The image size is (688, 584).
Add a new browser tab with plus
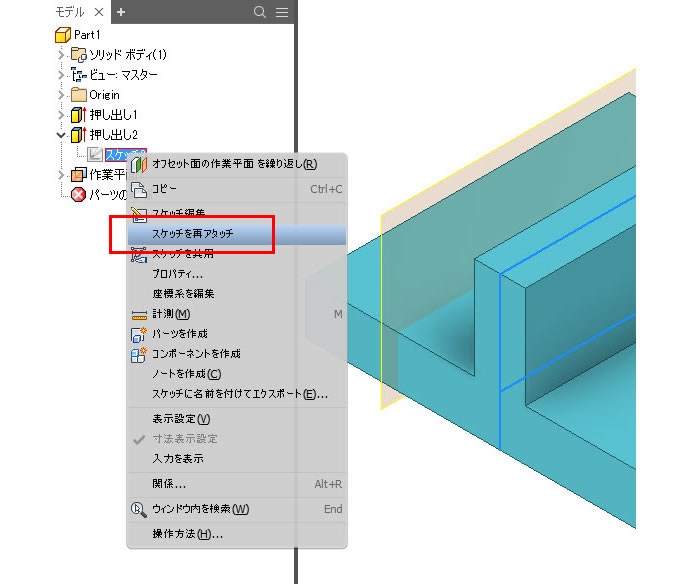click(122, 12)
